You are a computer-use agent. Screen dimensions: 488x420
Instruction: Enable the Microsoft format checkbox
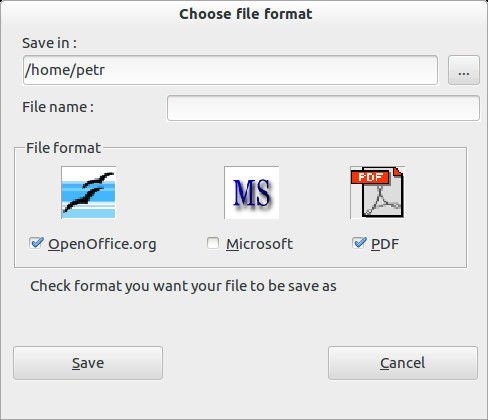(213, 243)
